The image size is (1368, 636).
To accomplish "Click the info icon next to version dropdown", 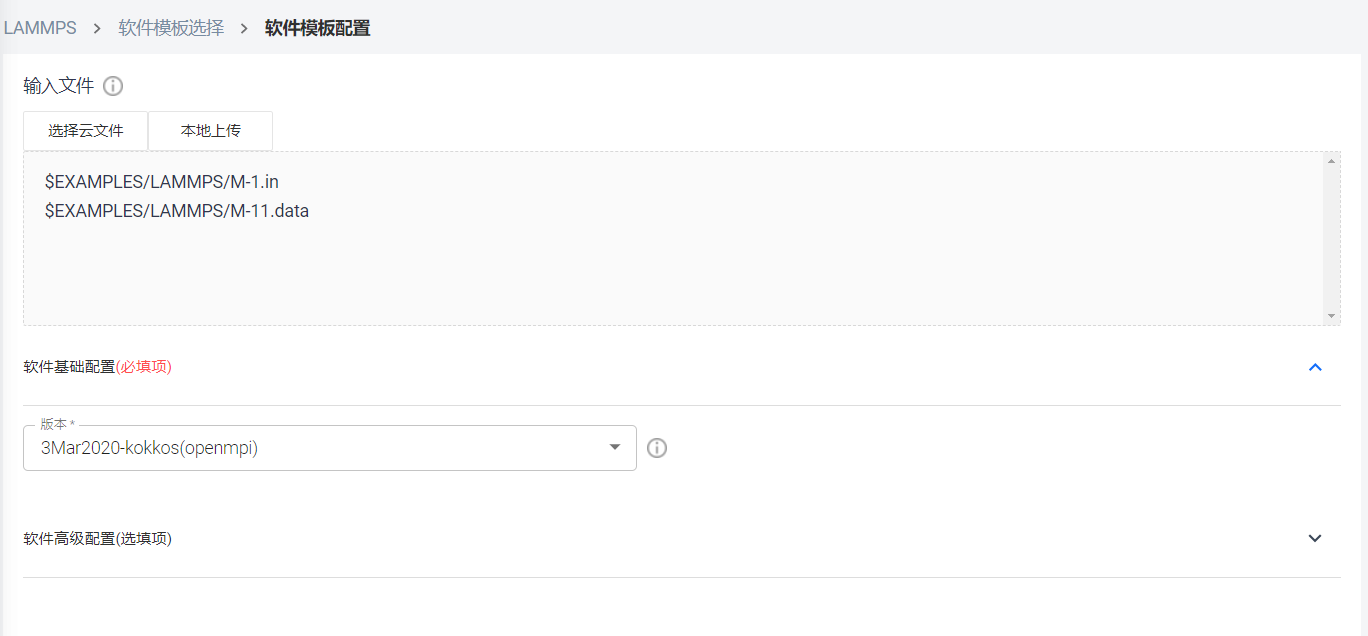I will tap(657, 448).
